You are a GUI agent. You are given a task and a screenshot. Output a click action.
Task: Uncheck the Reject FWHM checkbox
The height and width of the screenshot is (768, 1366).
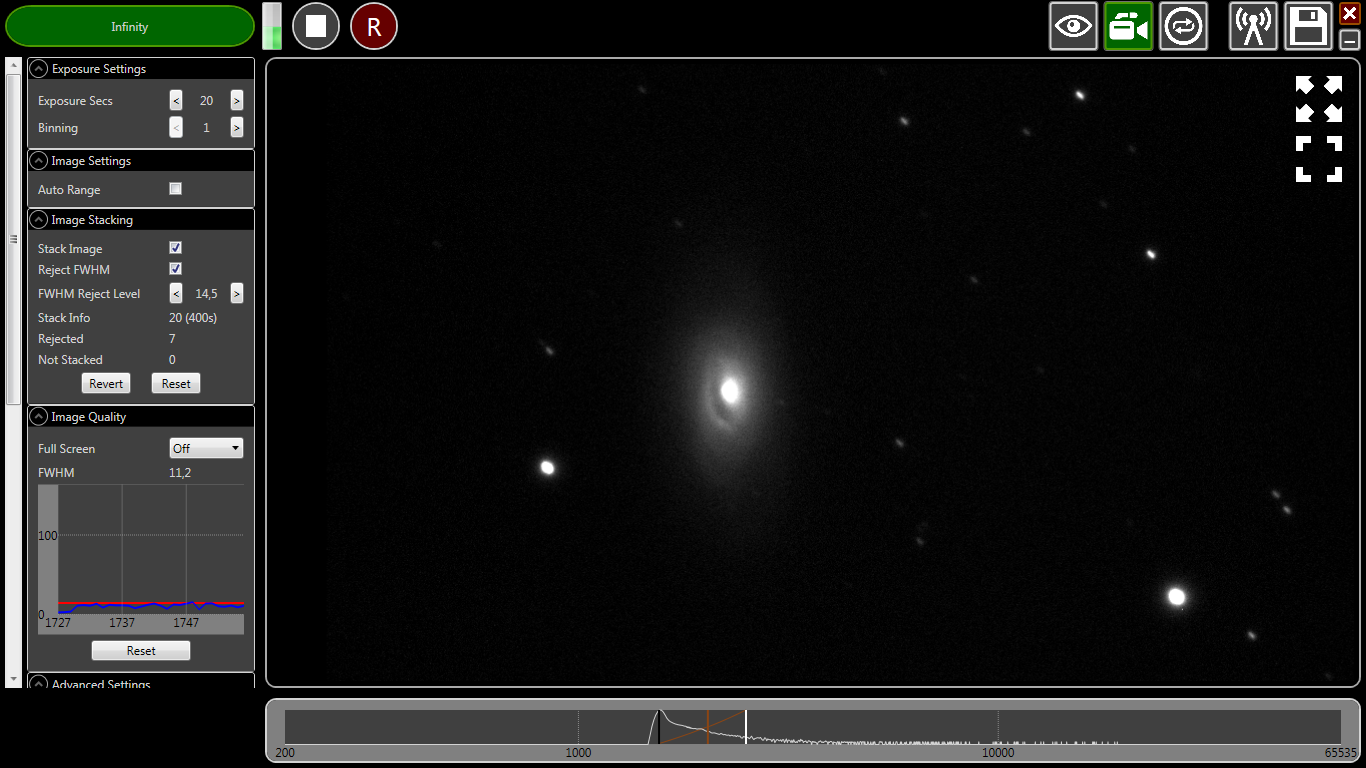pyautogui.click(x=176, y=268)
